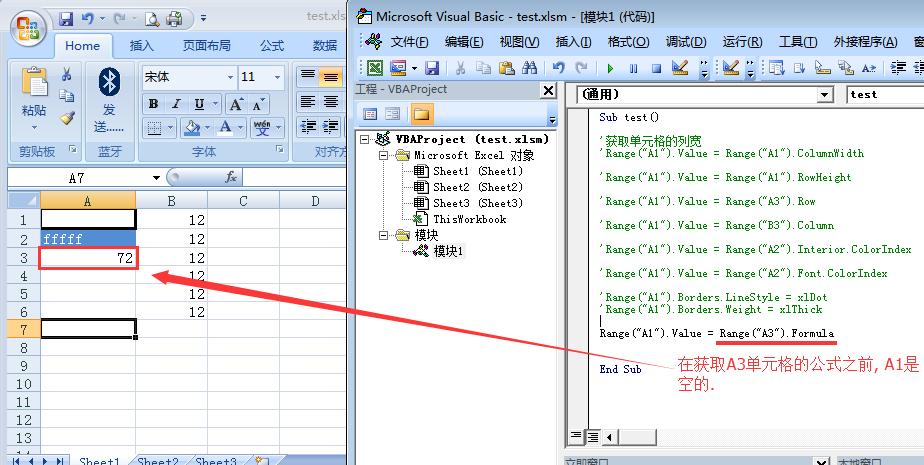Select Sheet1 (Sheet1) in project tree
The height and width of the screenshot is (465, 924).
click(478, 172)
